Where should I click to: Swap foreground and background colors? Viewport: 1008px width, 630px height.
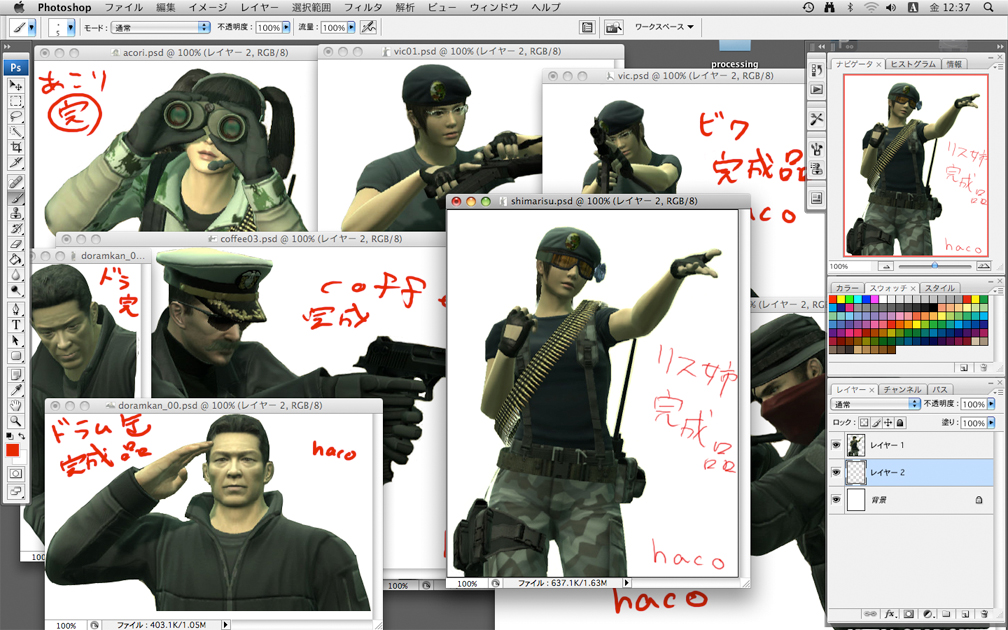[21, 436]
